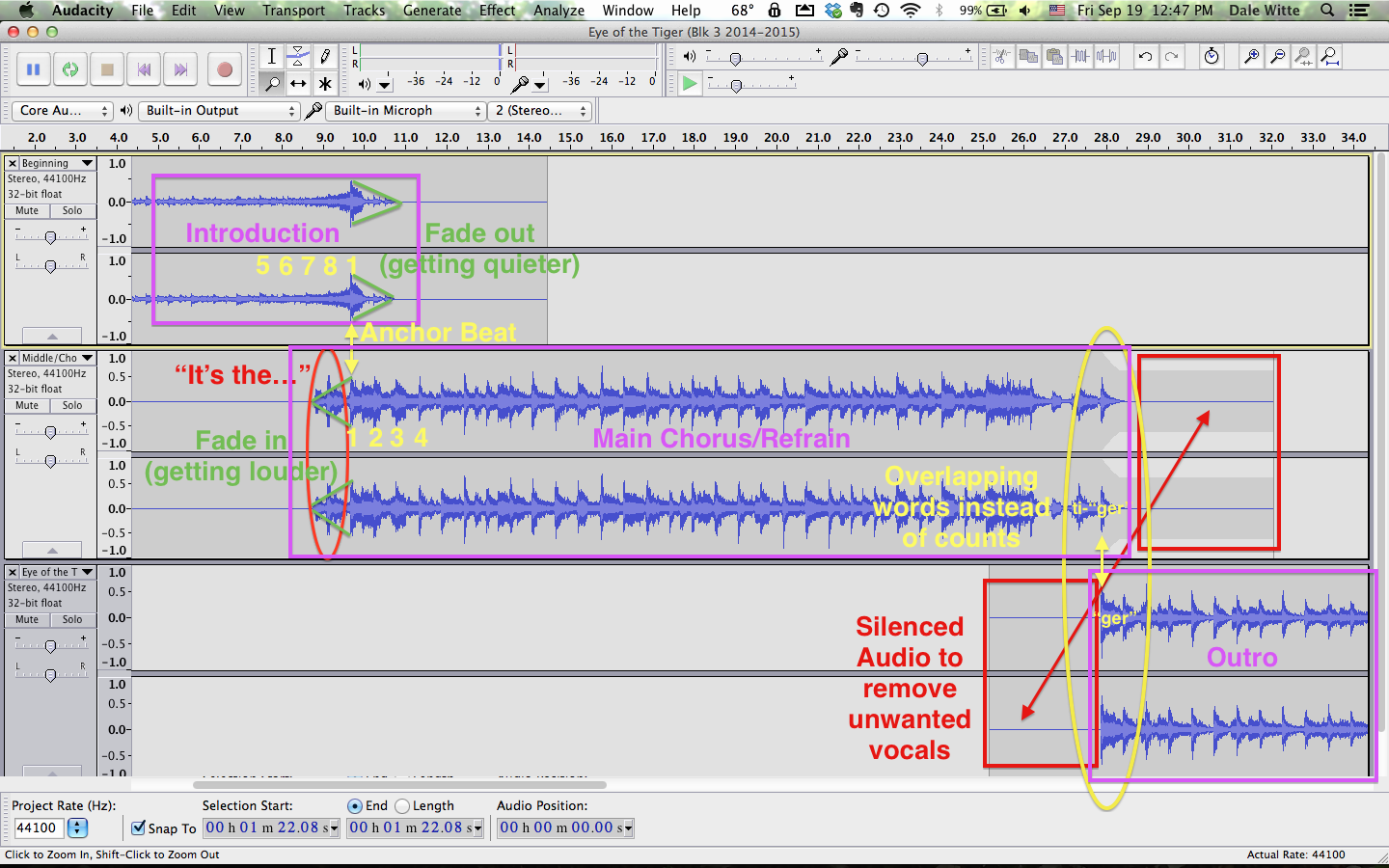Select the Time Shift tool
Screen dimensions: 1389x868
point(299,83)
